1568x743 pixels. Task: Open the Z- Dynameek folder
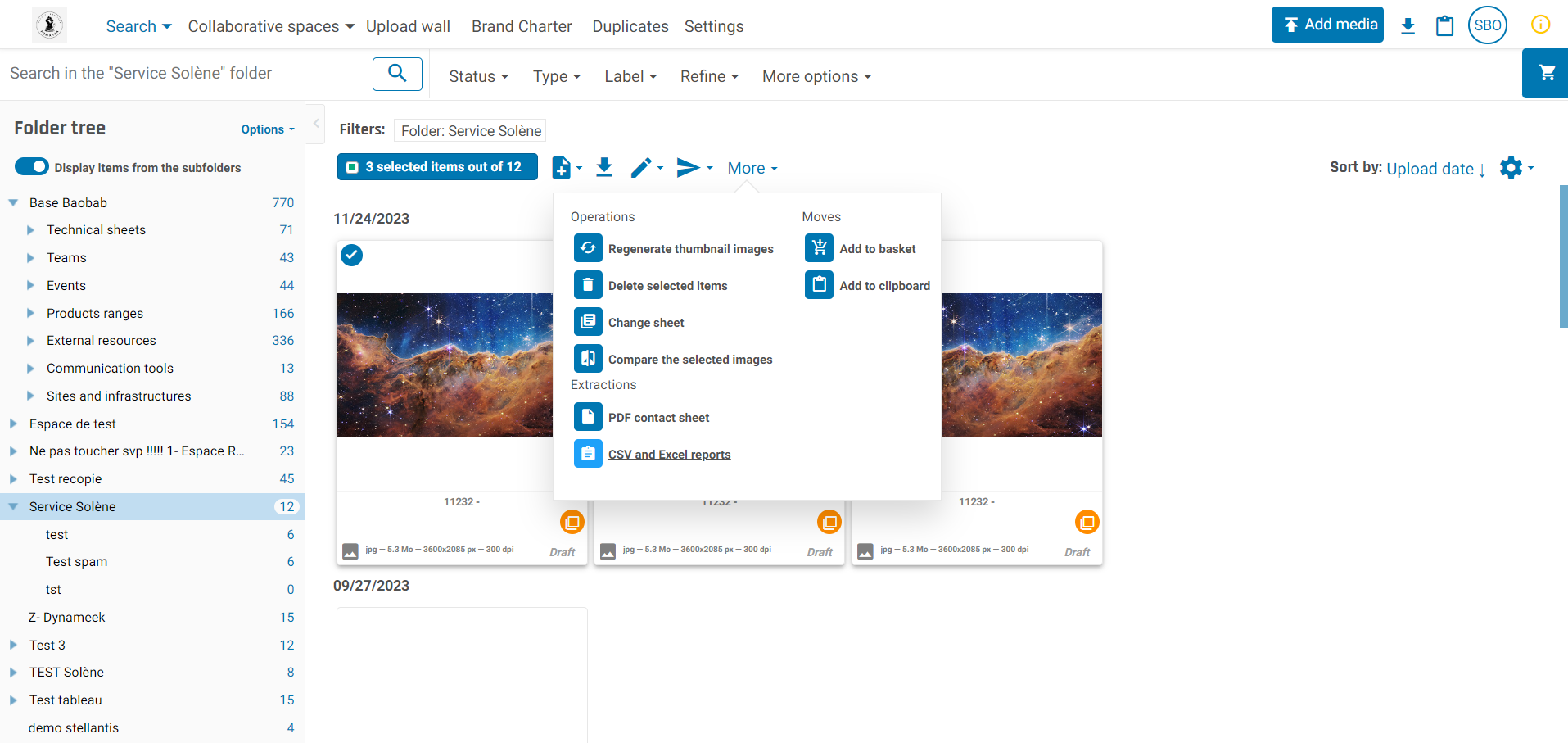66,618
